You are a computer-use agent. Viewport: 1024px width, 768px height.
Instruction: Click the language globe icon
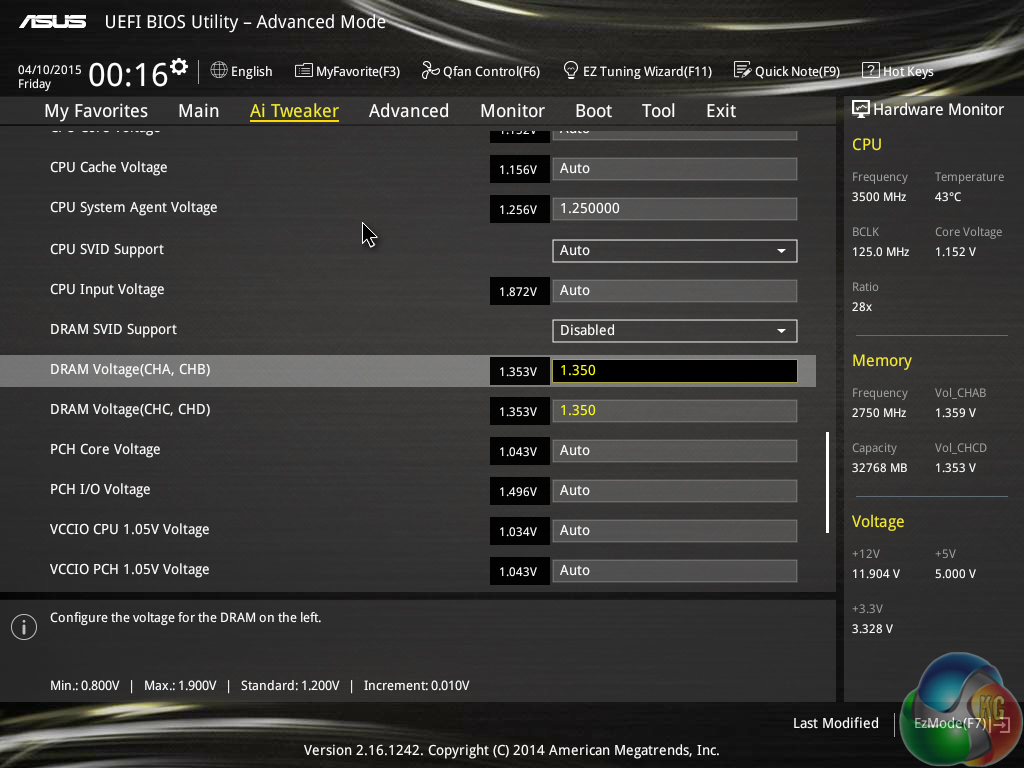click(219, 70)
